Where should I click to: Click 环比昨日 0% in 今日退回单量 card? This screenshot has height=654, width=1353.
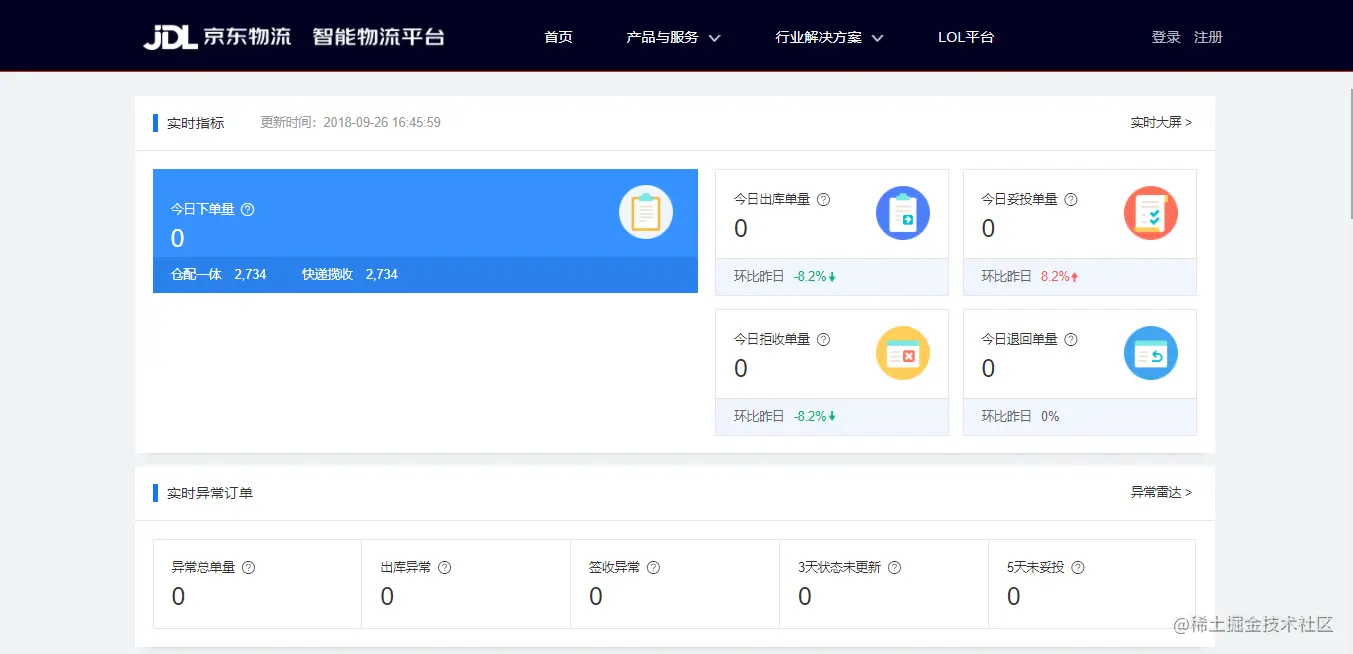(x=1020, y=416)
